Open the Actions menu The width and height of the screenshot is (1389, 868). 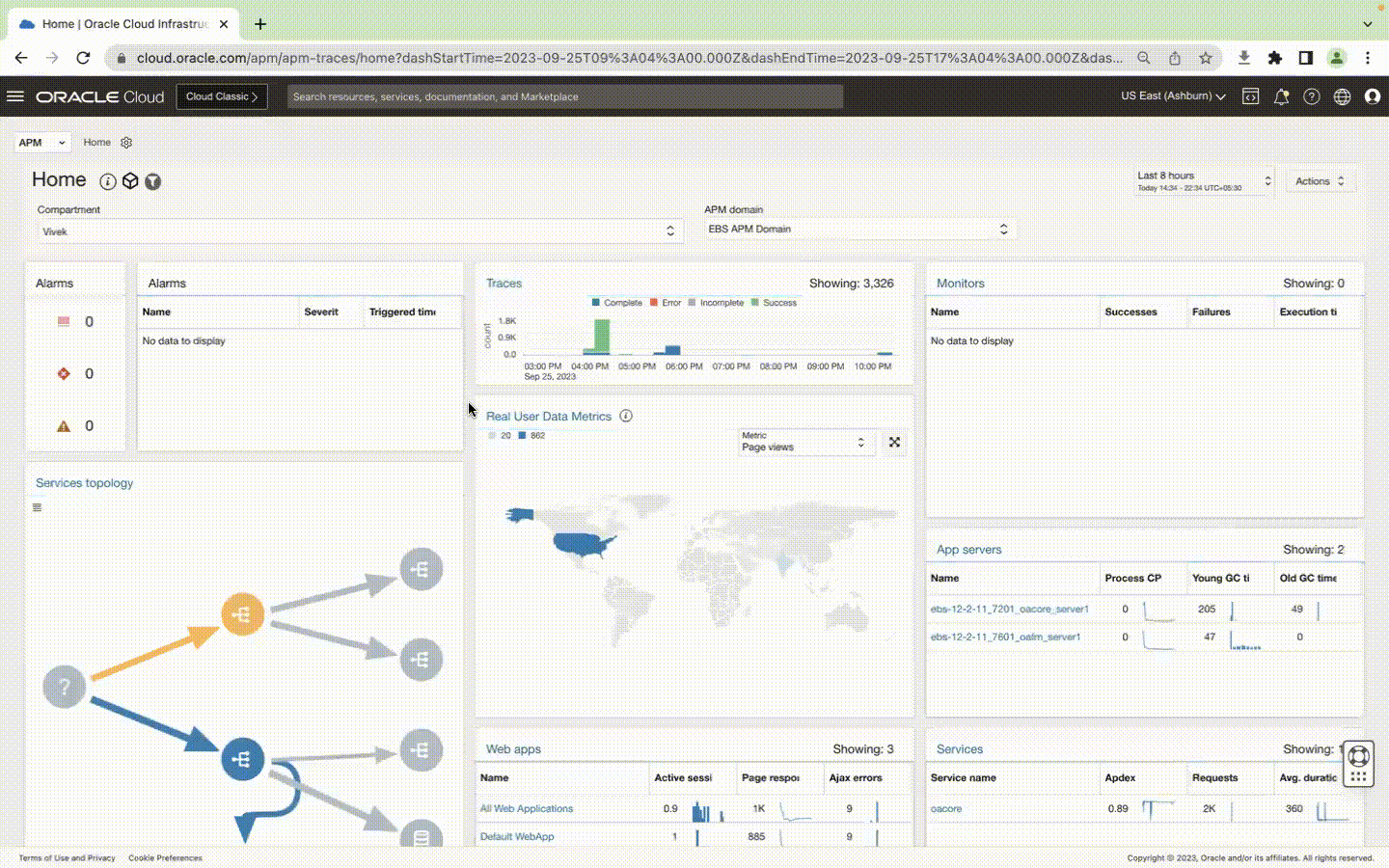click(x=1320, y=181)
